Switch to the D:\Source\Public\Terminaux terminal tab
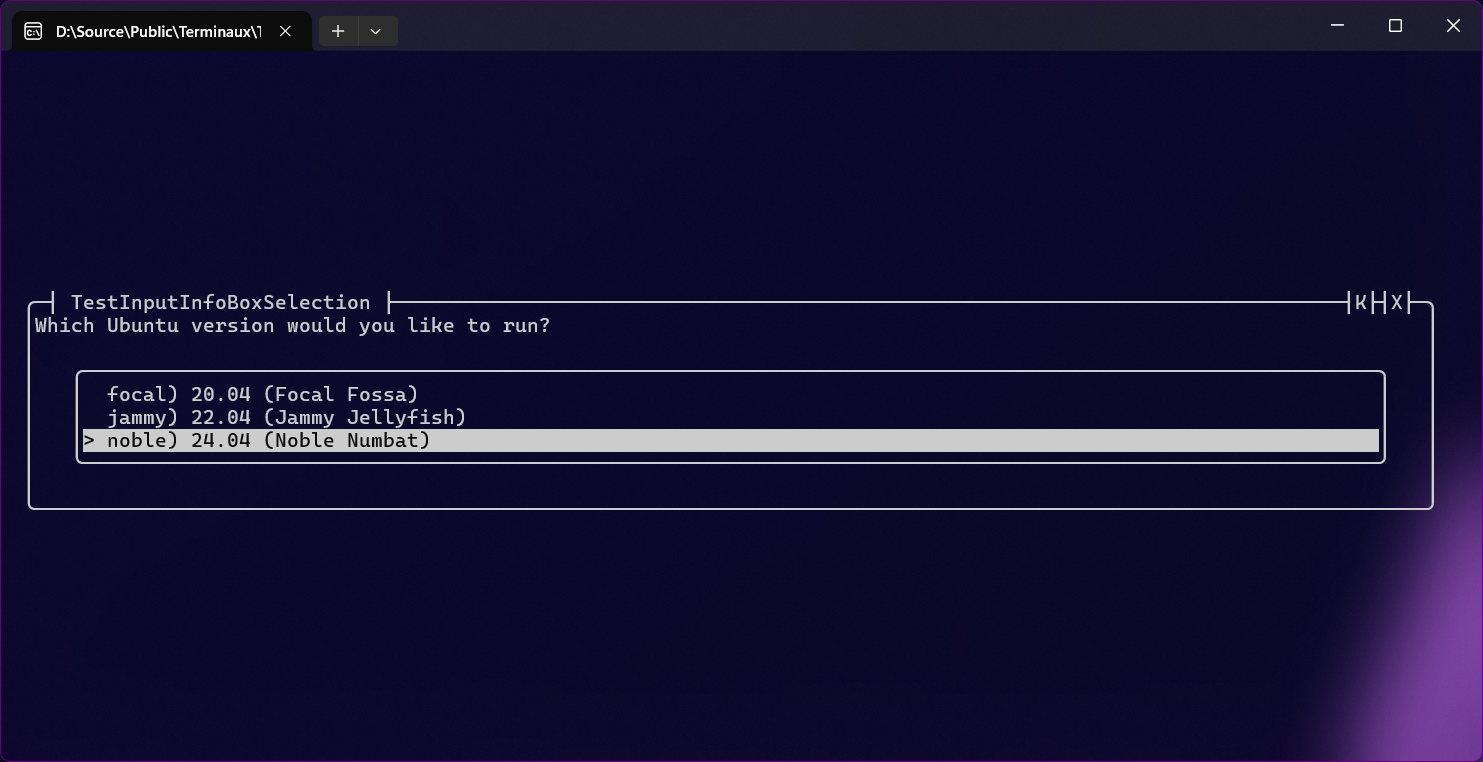The width and height of the screenshot is (1483, 762). 161,31
